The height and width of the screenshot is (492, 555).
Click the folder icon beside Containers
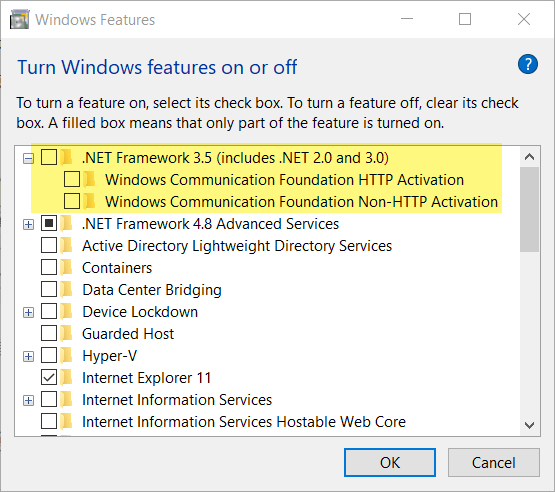coord(66,268)
